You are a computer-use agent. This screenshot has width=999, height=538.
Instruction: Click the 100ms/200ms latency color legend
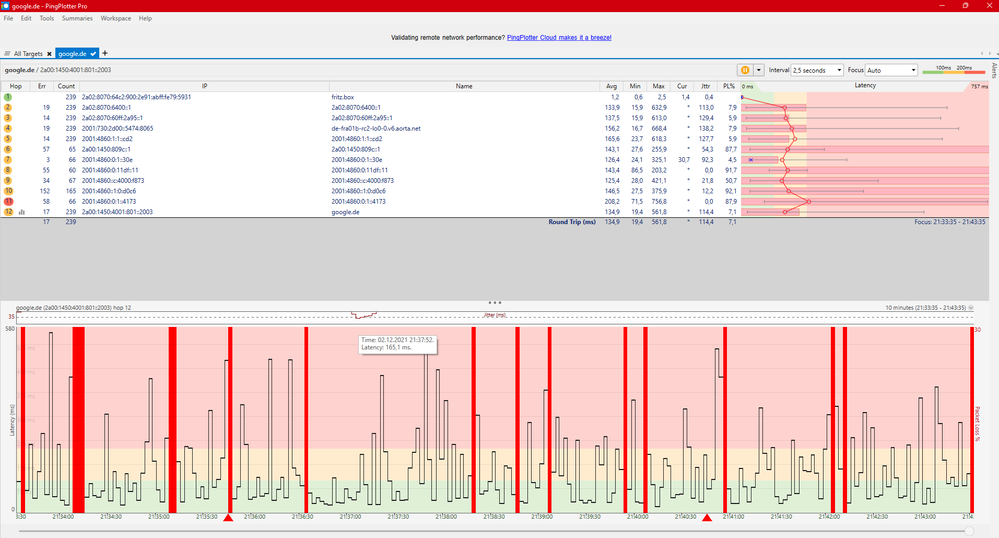click(x=954, y=69)
